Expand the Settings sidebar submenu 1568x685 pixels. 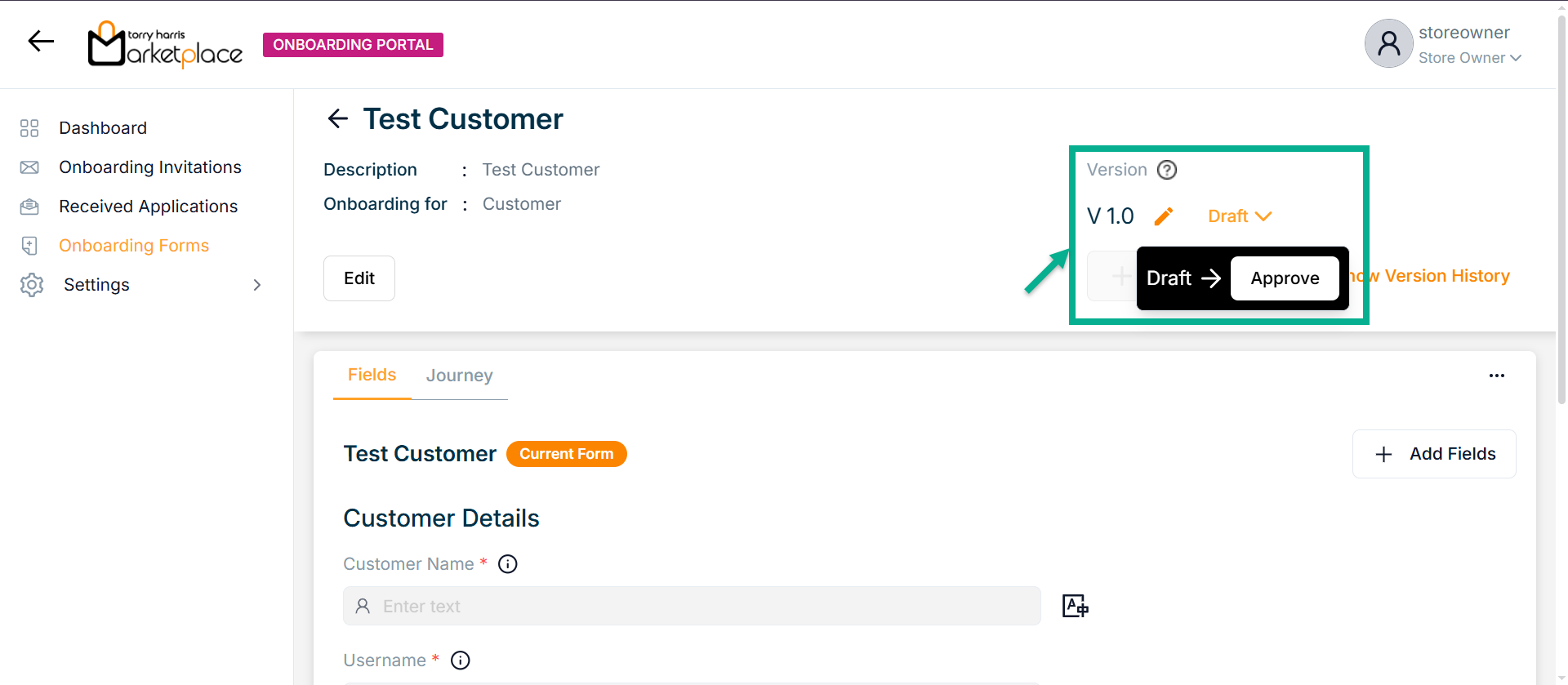point(257,285)
